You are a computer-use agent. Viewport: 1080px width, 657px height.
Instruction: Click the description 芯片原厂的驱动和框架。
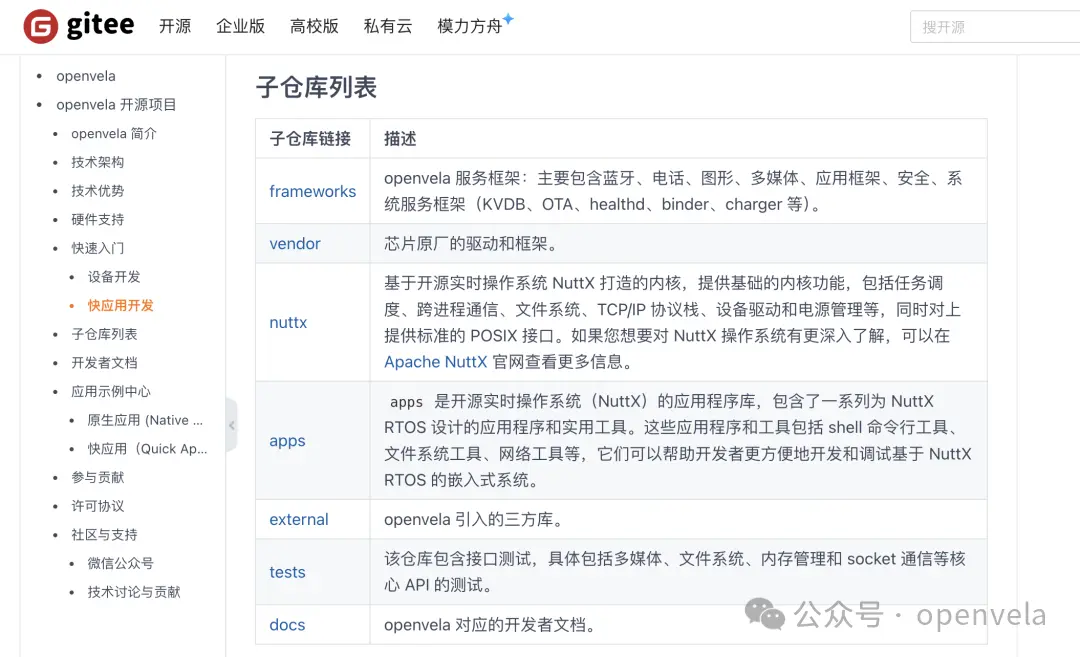[x=474, y=244]
